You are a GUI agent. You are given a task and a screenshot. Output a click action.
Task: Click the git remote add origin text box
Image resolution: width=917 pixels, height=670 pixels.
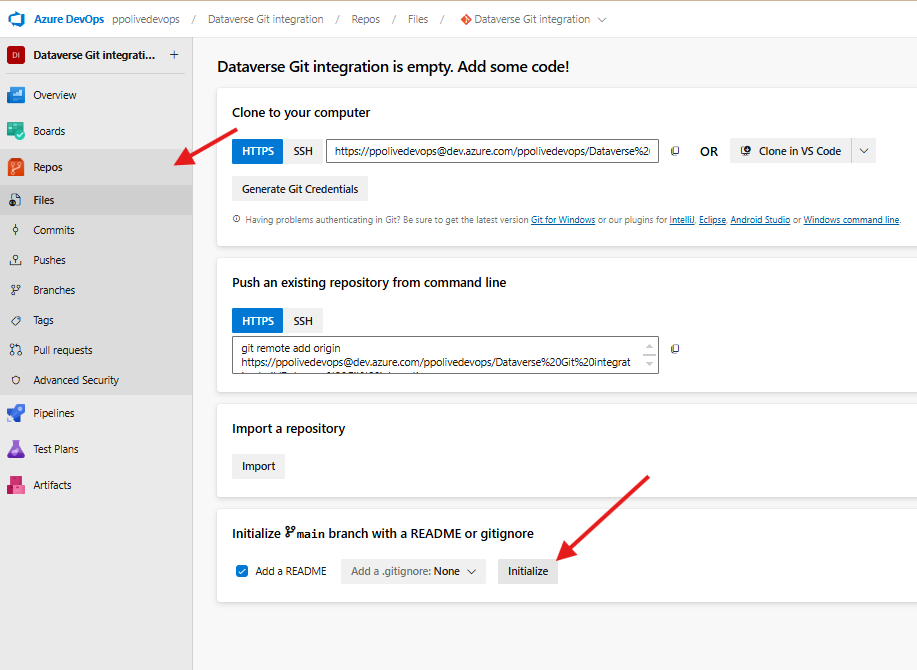coord(446,355)
